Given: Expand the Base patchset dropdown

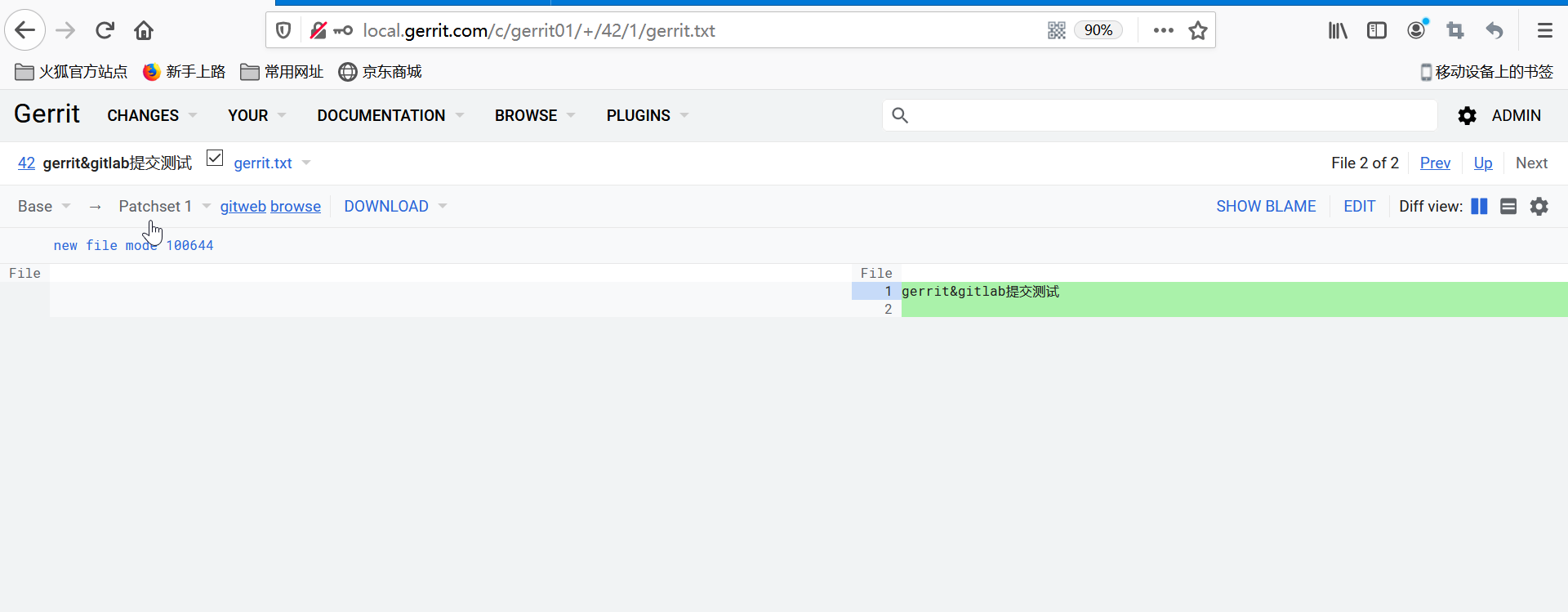Looking at the screenshot, I should pyautogui.click(x=44, y=206).
